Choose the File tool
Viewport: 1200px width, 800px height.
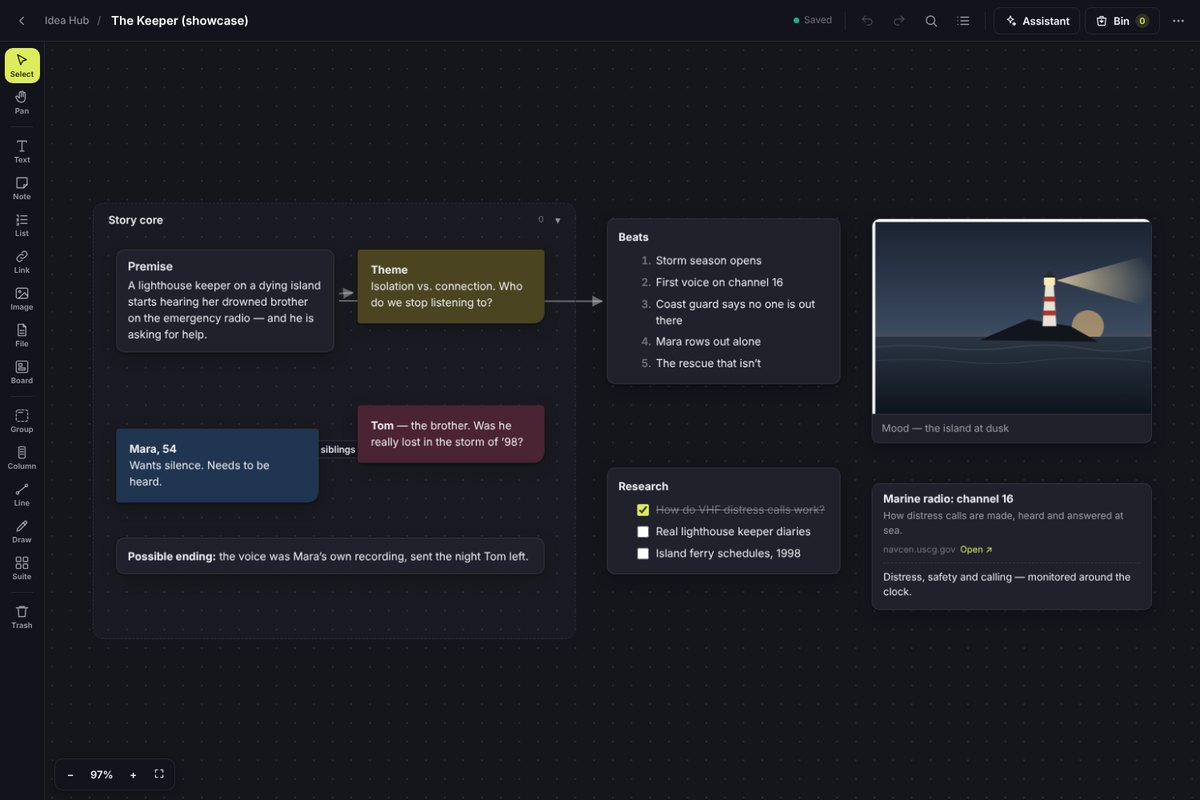[22, 335]
